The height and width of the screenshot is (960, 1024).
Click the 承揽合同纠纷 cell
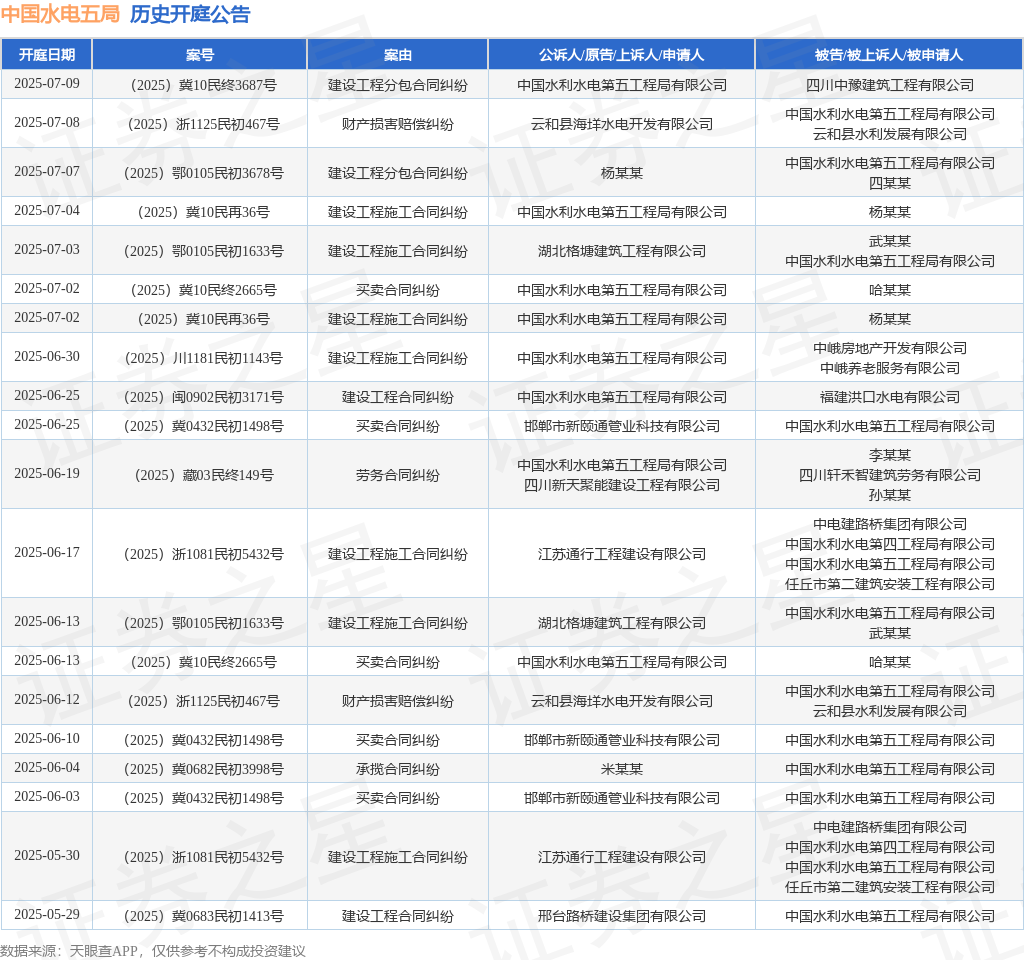tap(397, 769)
